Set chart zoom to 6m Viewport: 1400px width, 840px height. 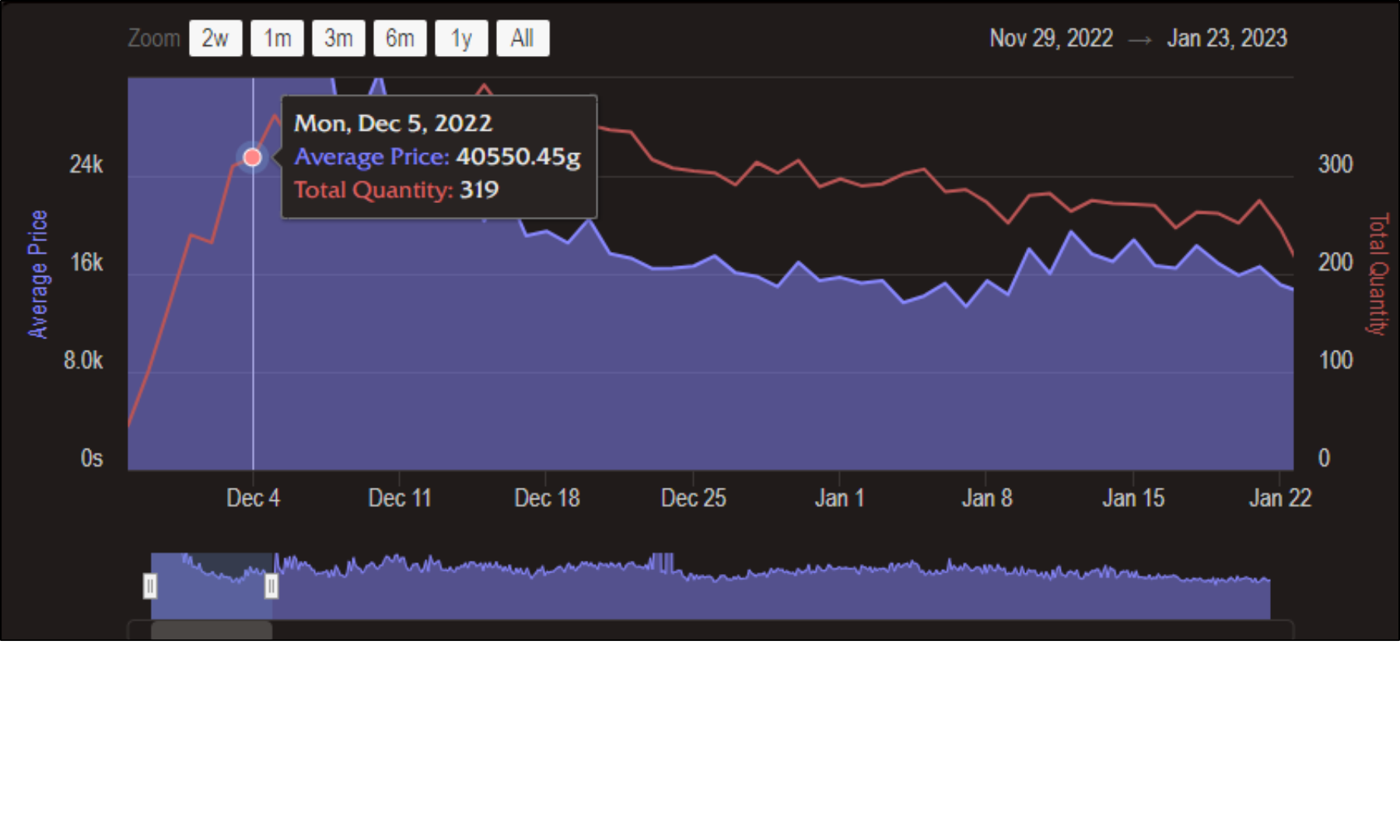point(400,38)
